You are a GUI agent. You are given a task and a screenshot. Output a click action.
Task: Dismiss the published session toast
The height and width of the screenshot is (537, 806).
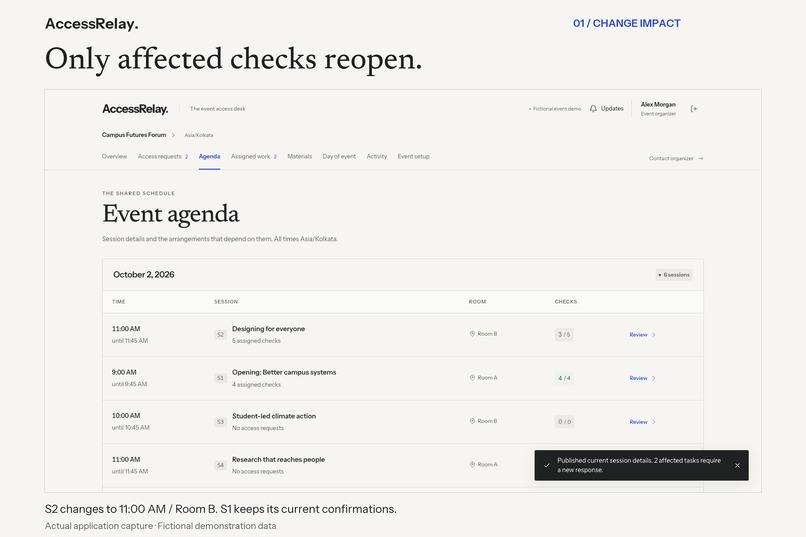(x=737, y=466)
